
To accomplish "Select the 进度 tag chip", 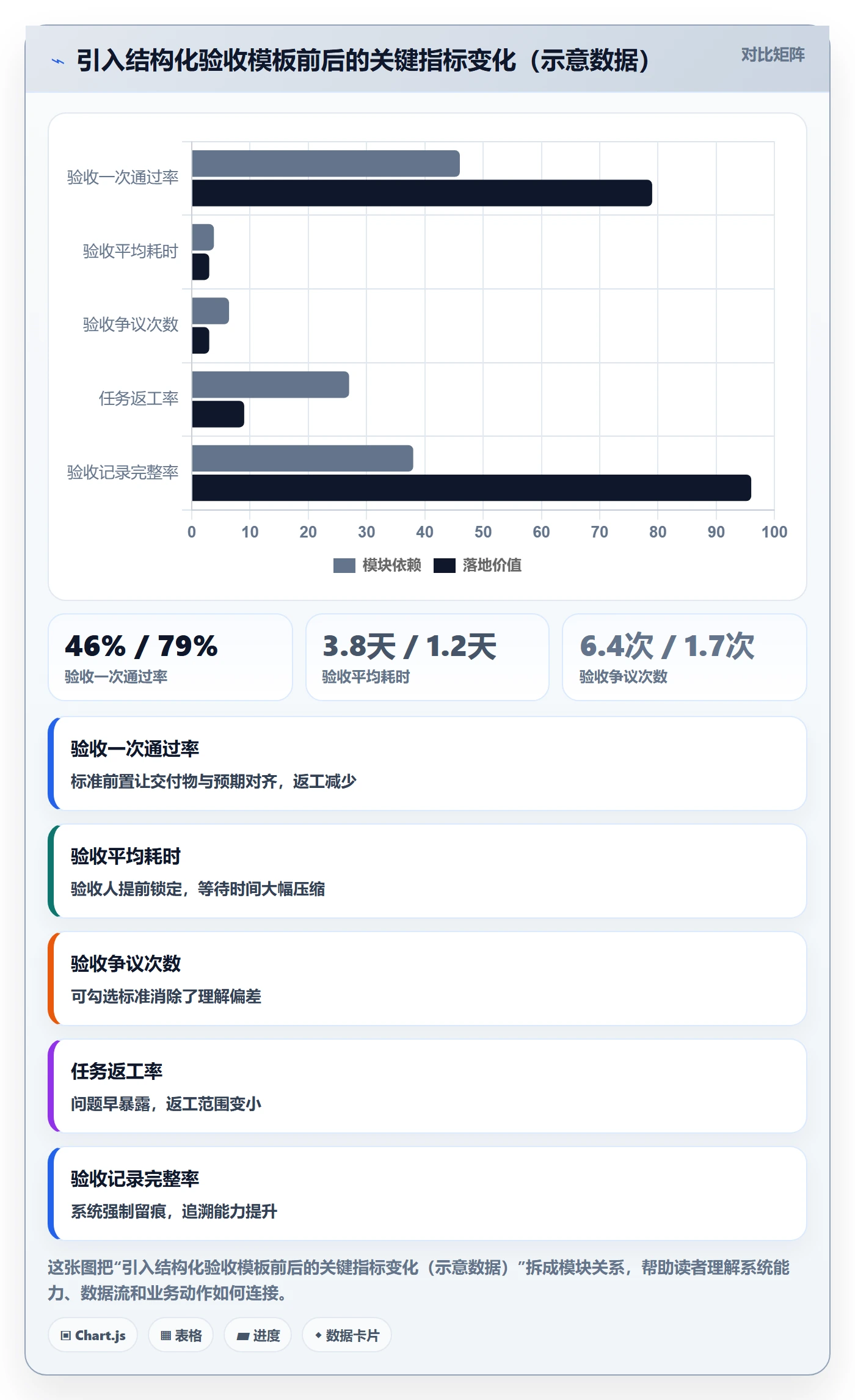I will point(258,1335).
